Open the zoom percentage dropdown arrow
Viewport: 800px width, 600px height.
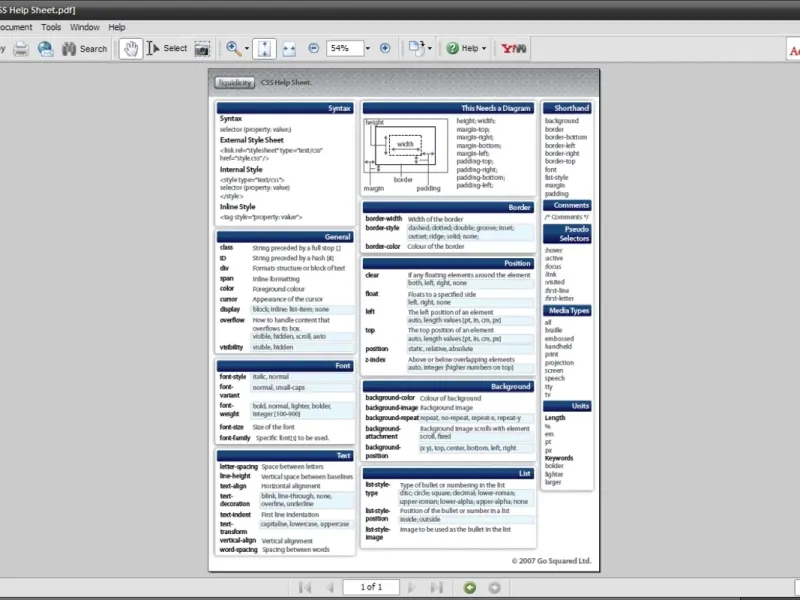[368, 48]
